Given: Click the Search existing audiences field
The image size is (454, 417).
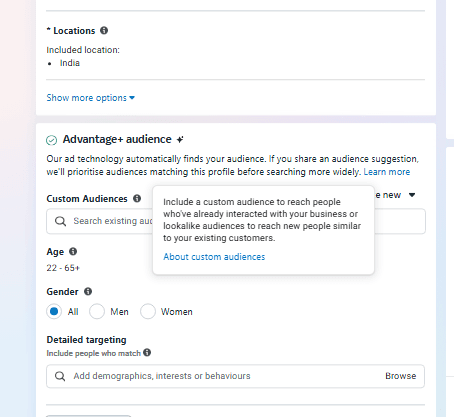Looking at the screenshot, I should pos(236,221).
